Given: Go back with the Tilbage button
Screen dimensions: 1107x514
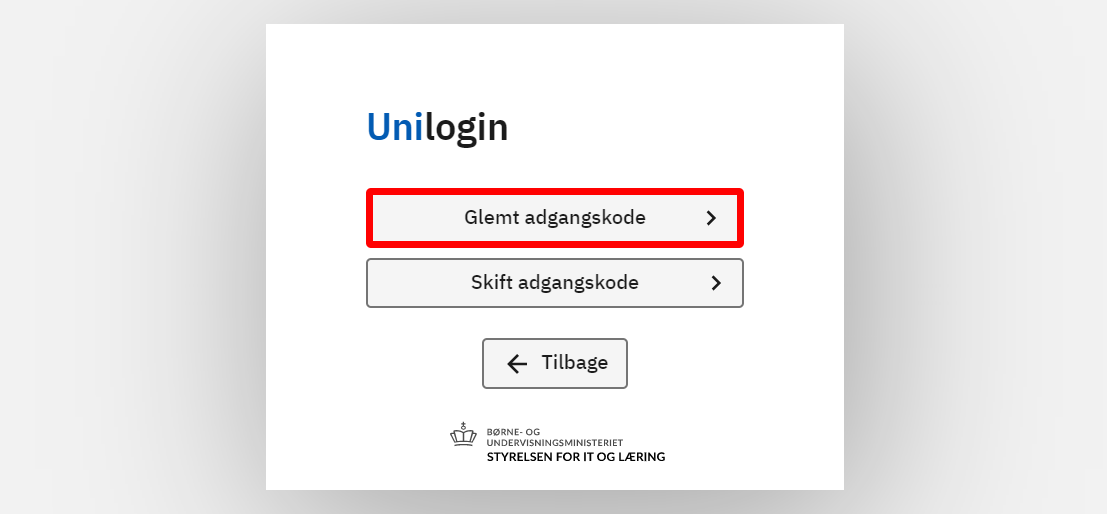Looking at the screenshot, I should coord(555,363).
